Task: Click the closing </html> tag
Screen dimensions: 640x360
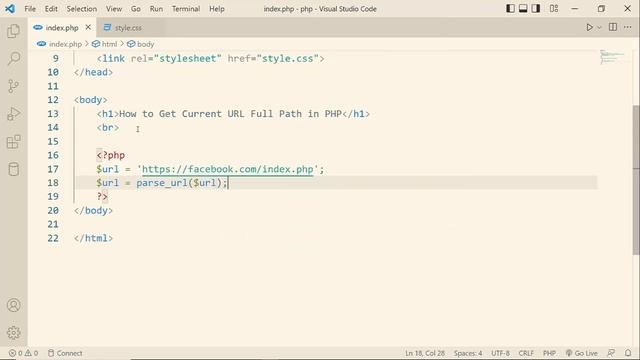Action: click(93, 238)
